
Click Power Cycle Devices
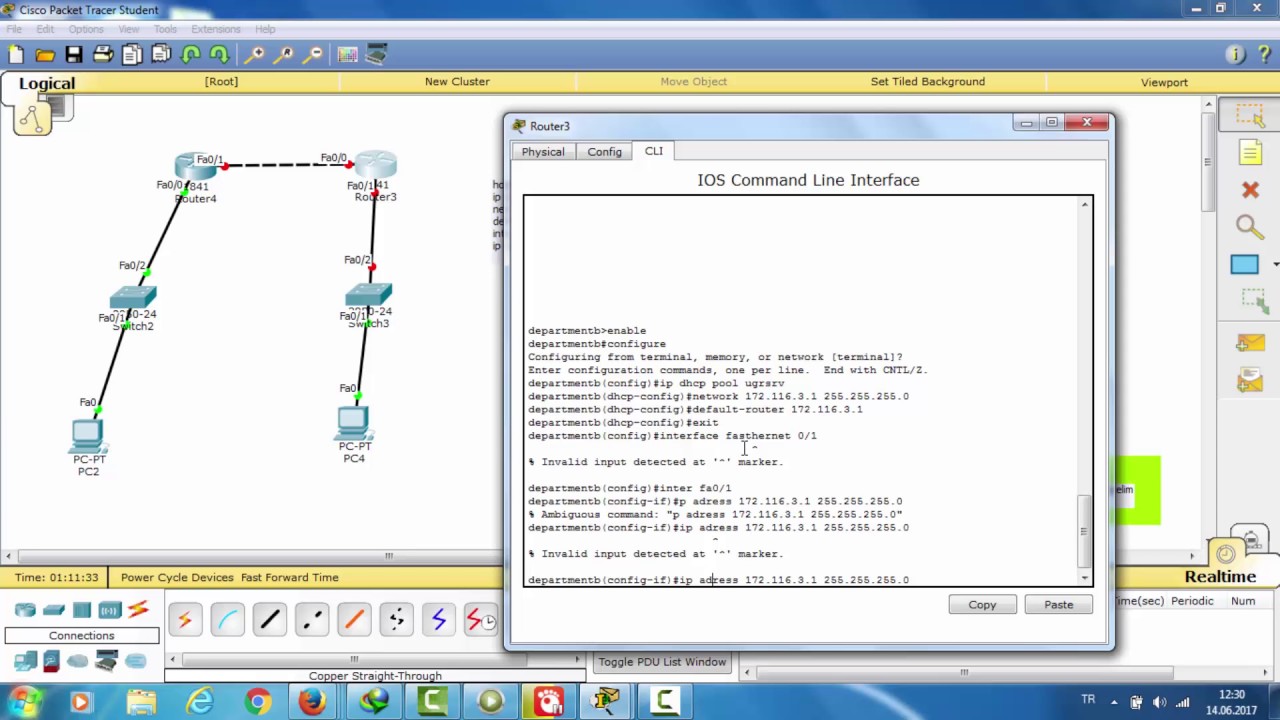178,577
